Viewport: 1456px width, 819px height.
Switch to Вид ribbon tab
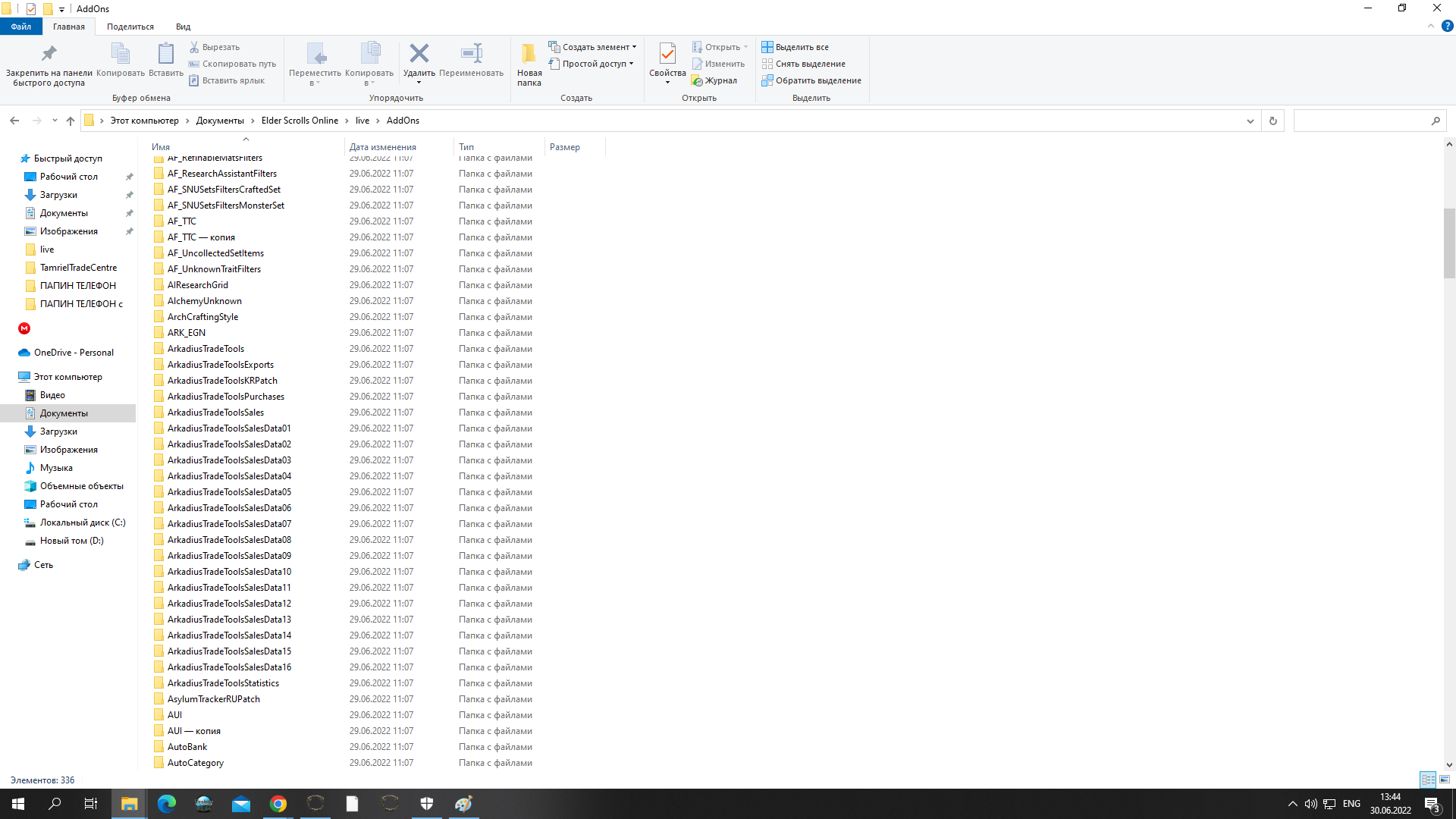tap(184, 27)
